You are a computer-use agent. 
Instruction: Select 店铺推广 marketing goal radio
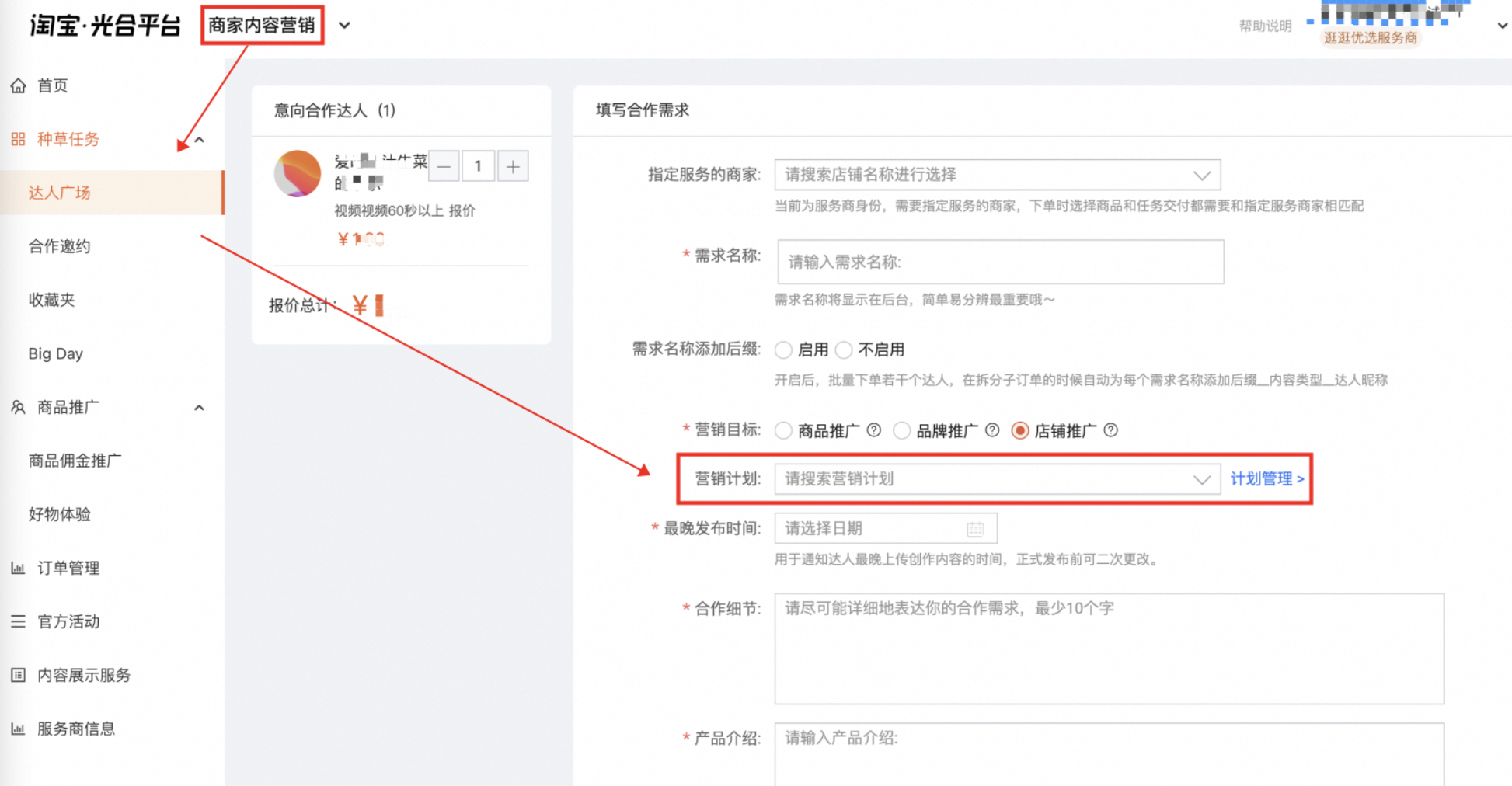pos(1020,430)
